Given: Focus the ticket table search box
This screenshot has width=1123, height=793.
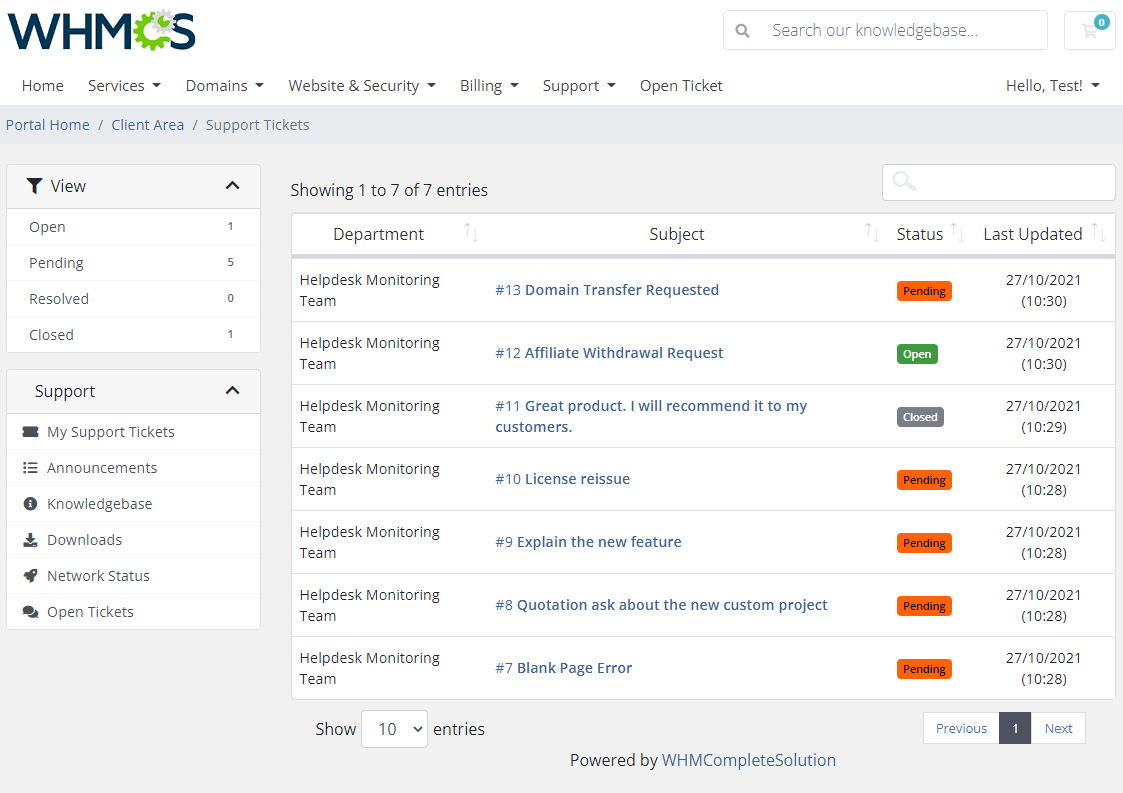Looking at the screenshot, I should [x=998, y=183].
